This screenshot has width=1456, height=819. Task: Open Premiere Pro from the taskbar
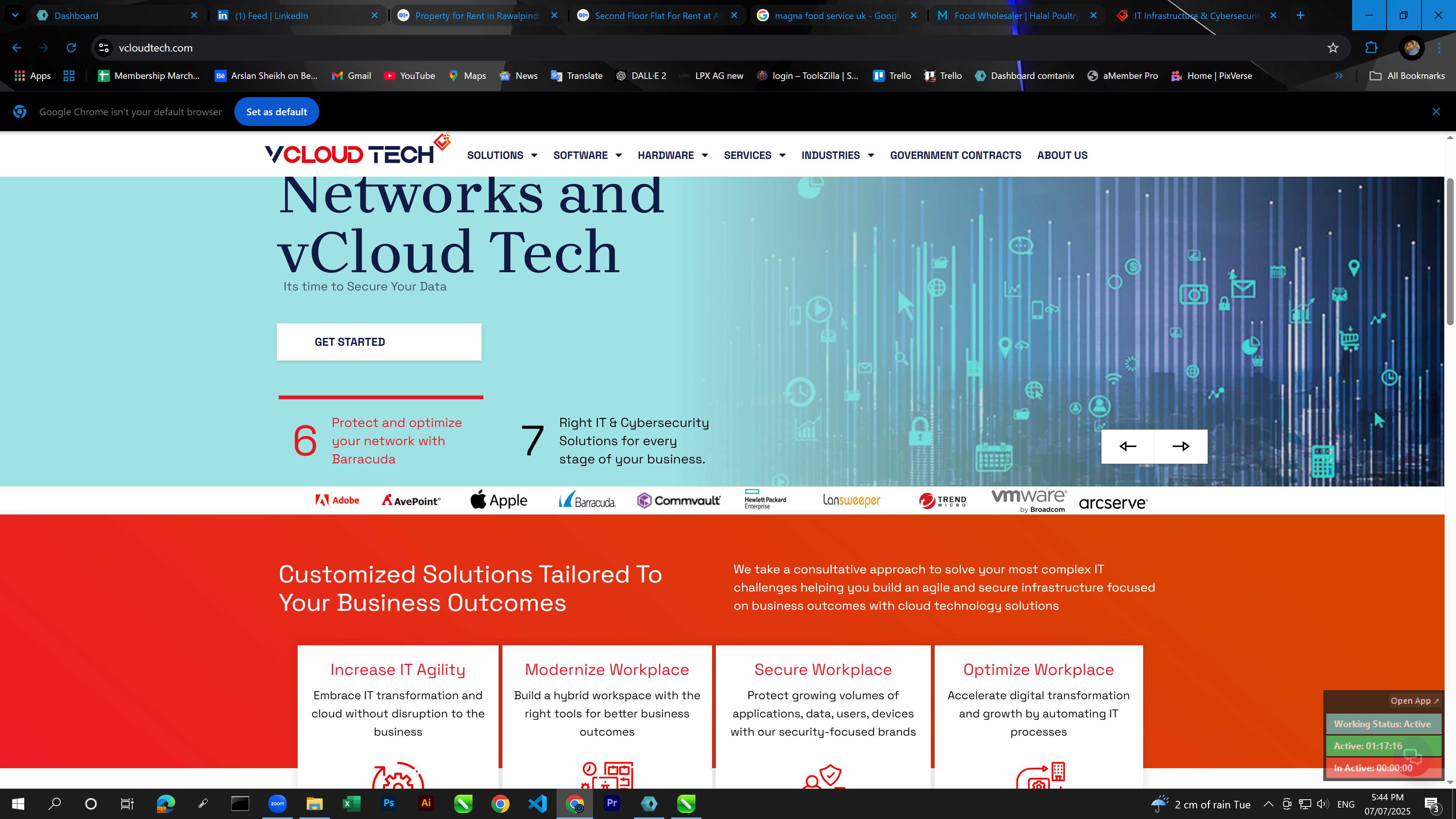coord(612,804)
